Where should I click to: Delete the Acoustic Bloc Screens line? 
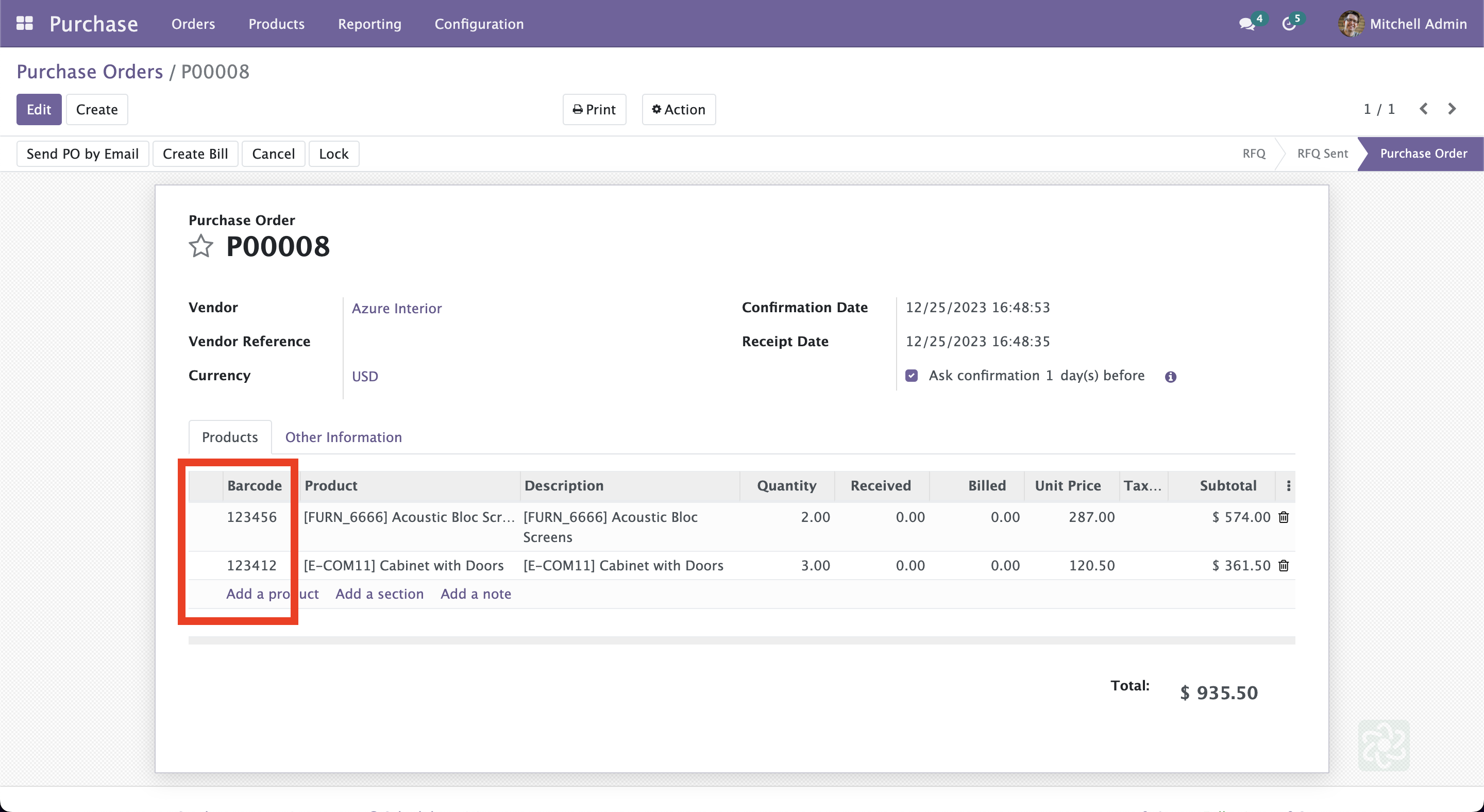[1284, 517]
